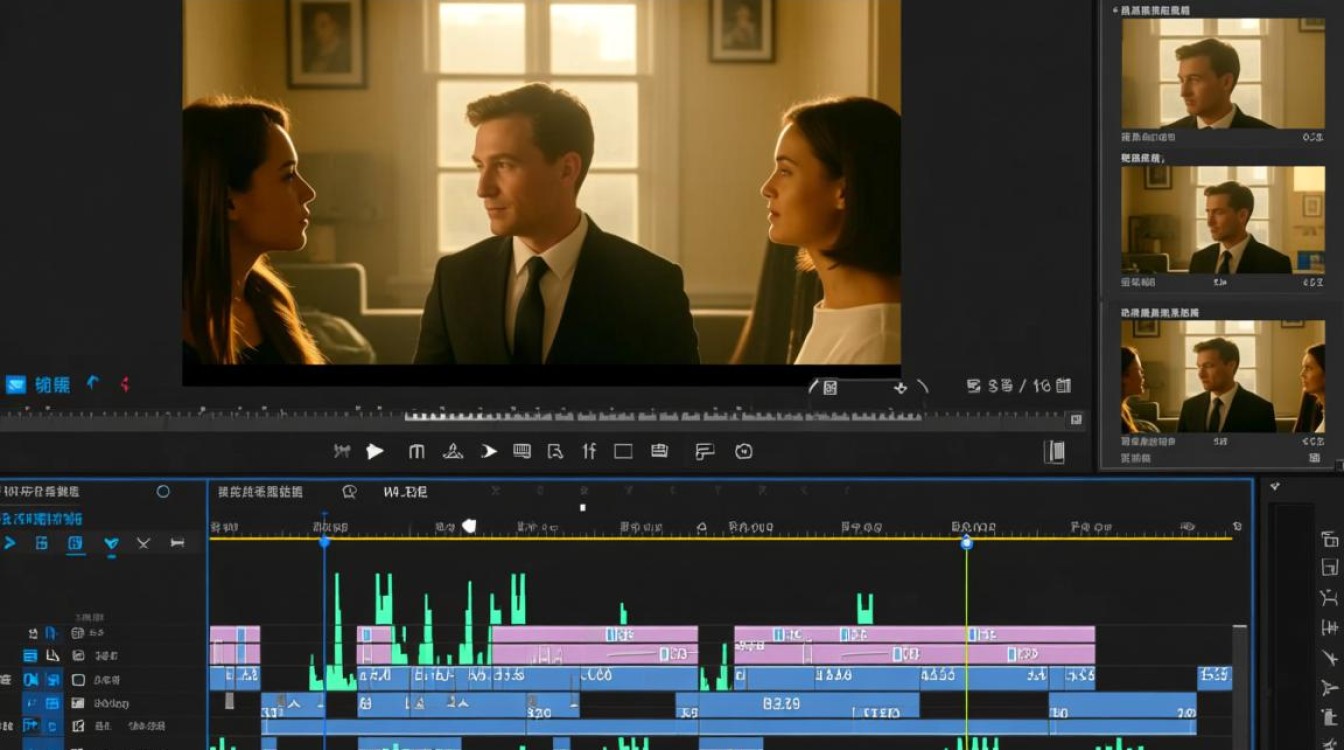Click the white X-shaped tool icon above track headers
The height and width of the screenshot is (750, 1344).
143,543
